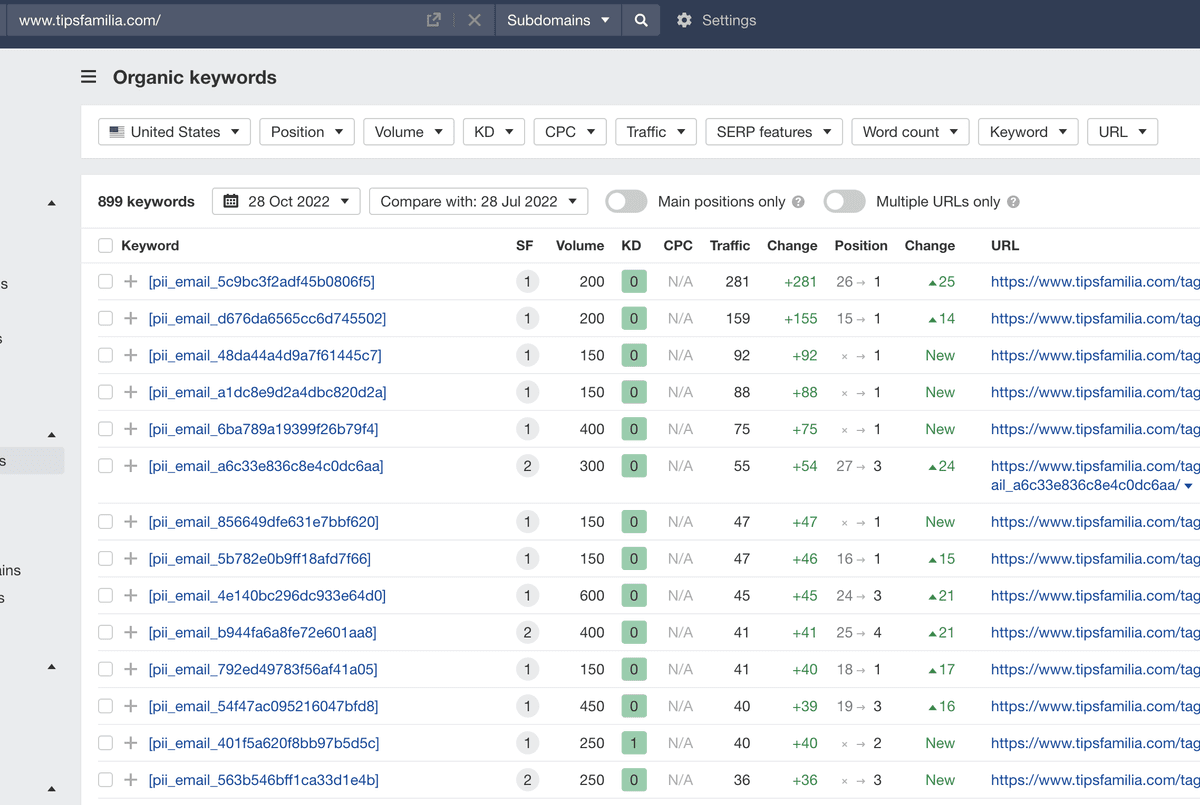Open Compare with: 28 Jul 2022 dropdown
The image size is (1200, 805).
pyautogui.click(x=479, y=201)
